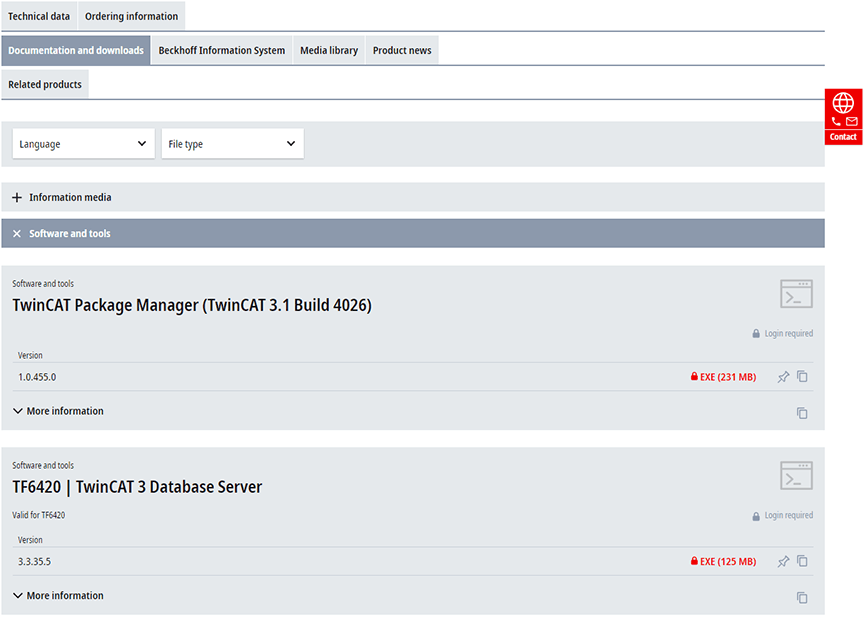Copy icon in Package Manager More information row
The width and height of the screenshot is (866, 619).
[802, 413]
